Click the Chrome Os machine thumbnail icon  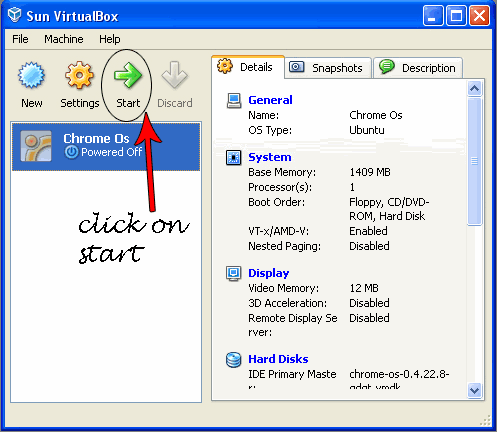[36, 146]
